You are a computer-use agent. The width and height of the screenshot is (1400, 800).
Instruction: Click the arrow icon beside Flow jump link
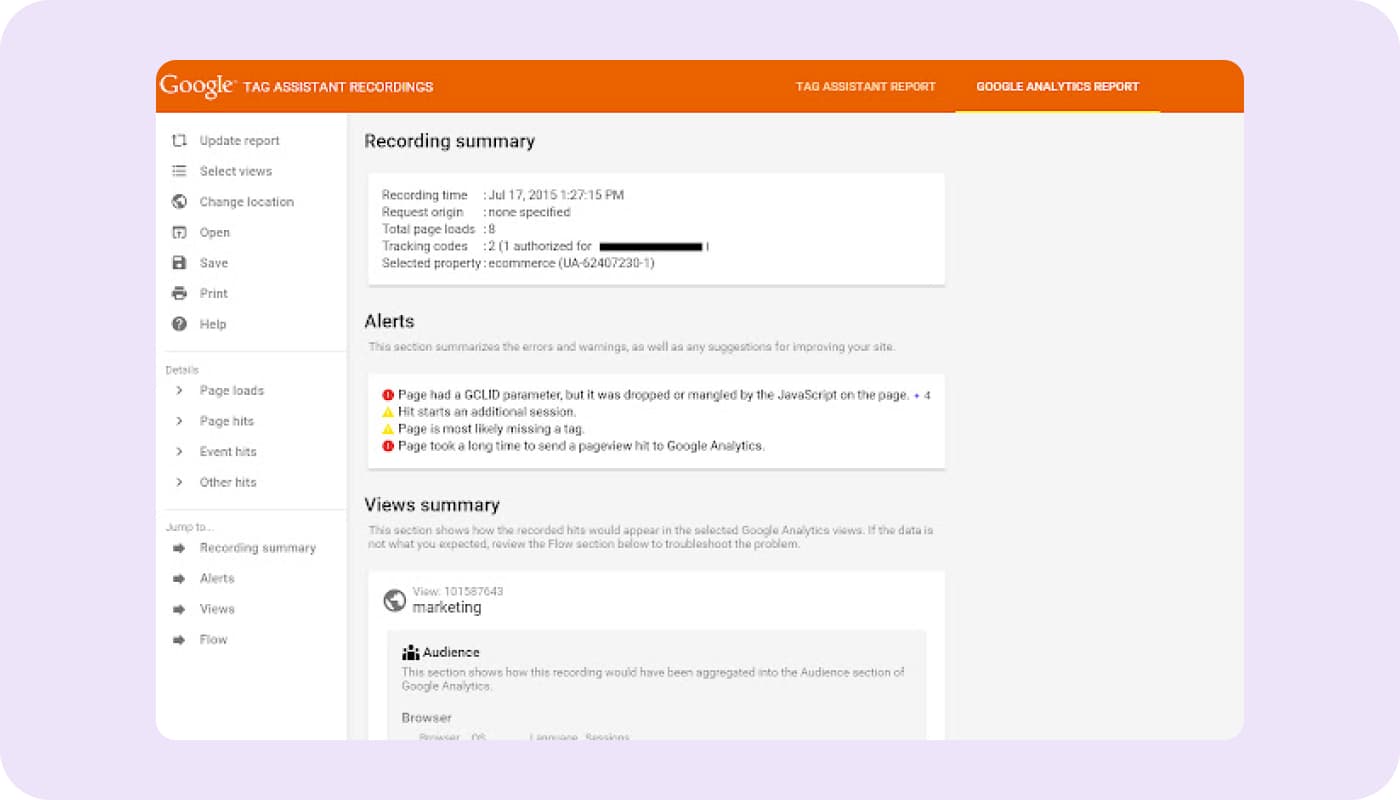[x=179, y=640]
